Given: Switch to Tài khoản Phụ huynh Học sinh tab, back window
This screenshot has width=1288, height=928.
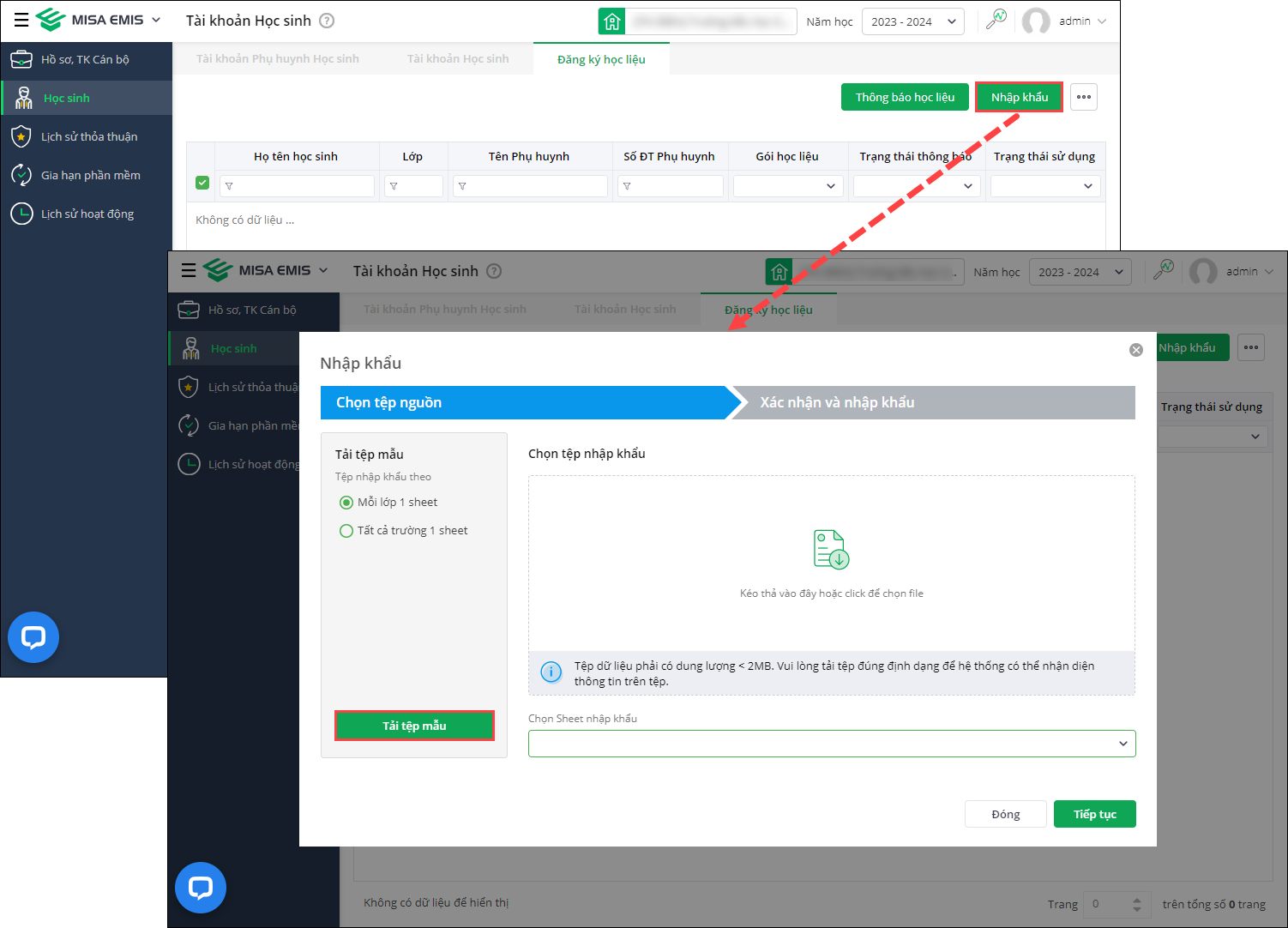Looking at the screenshot, I should tap(278, 58).
